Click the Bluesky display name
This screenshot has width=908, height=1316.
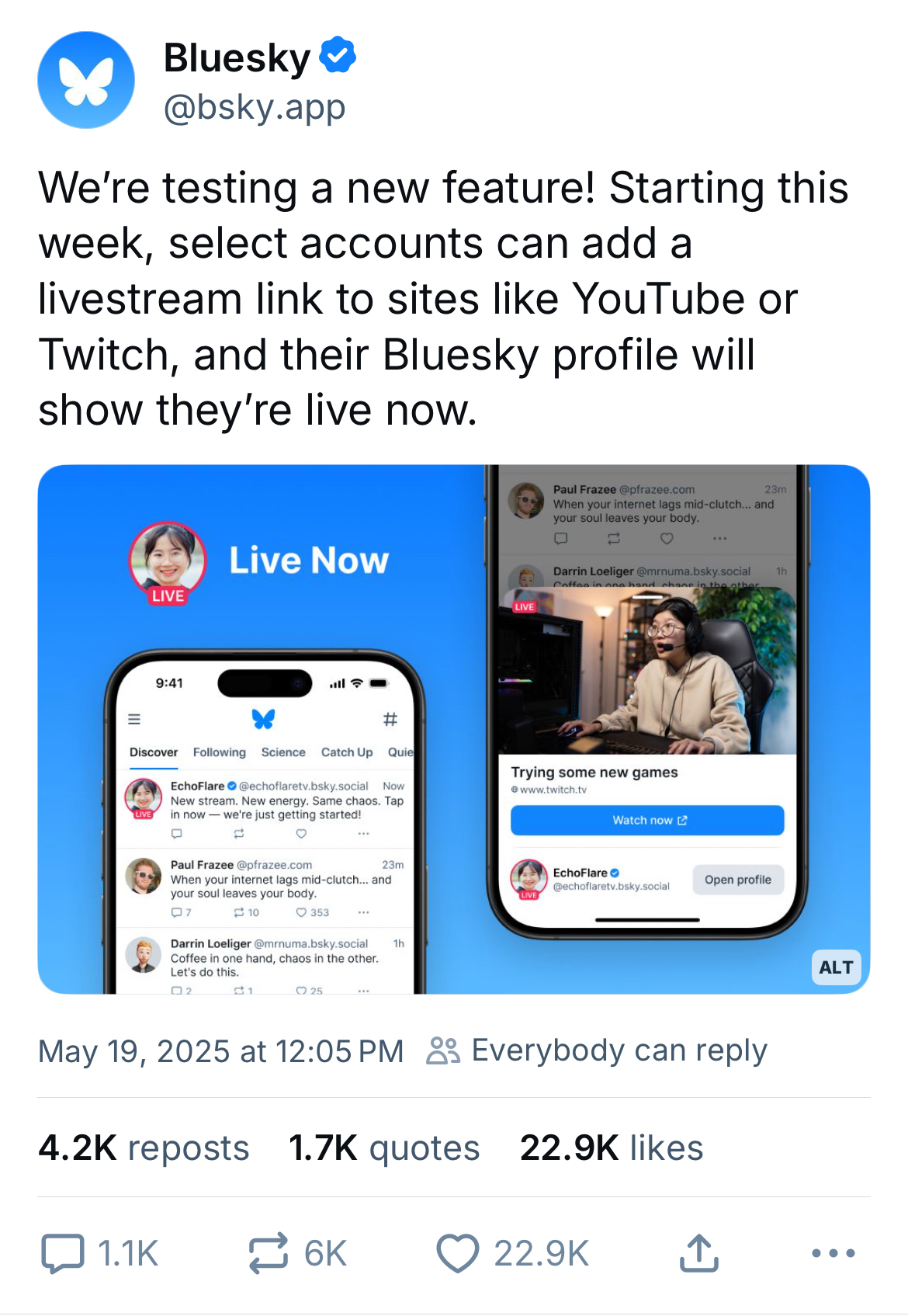(237, 58)
